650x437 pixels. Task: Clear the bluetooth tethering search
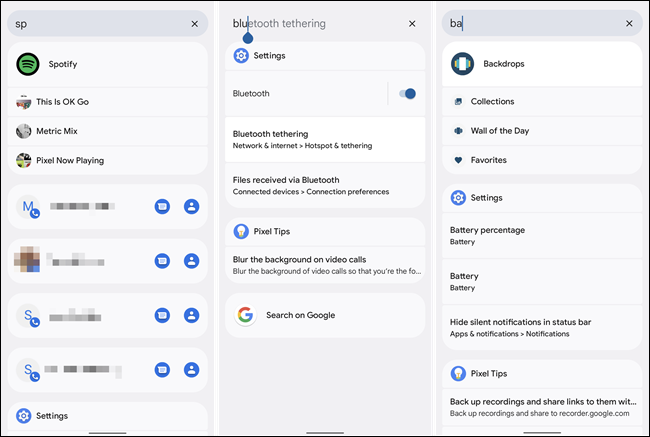pyautogui.click(x=412, y=23)
